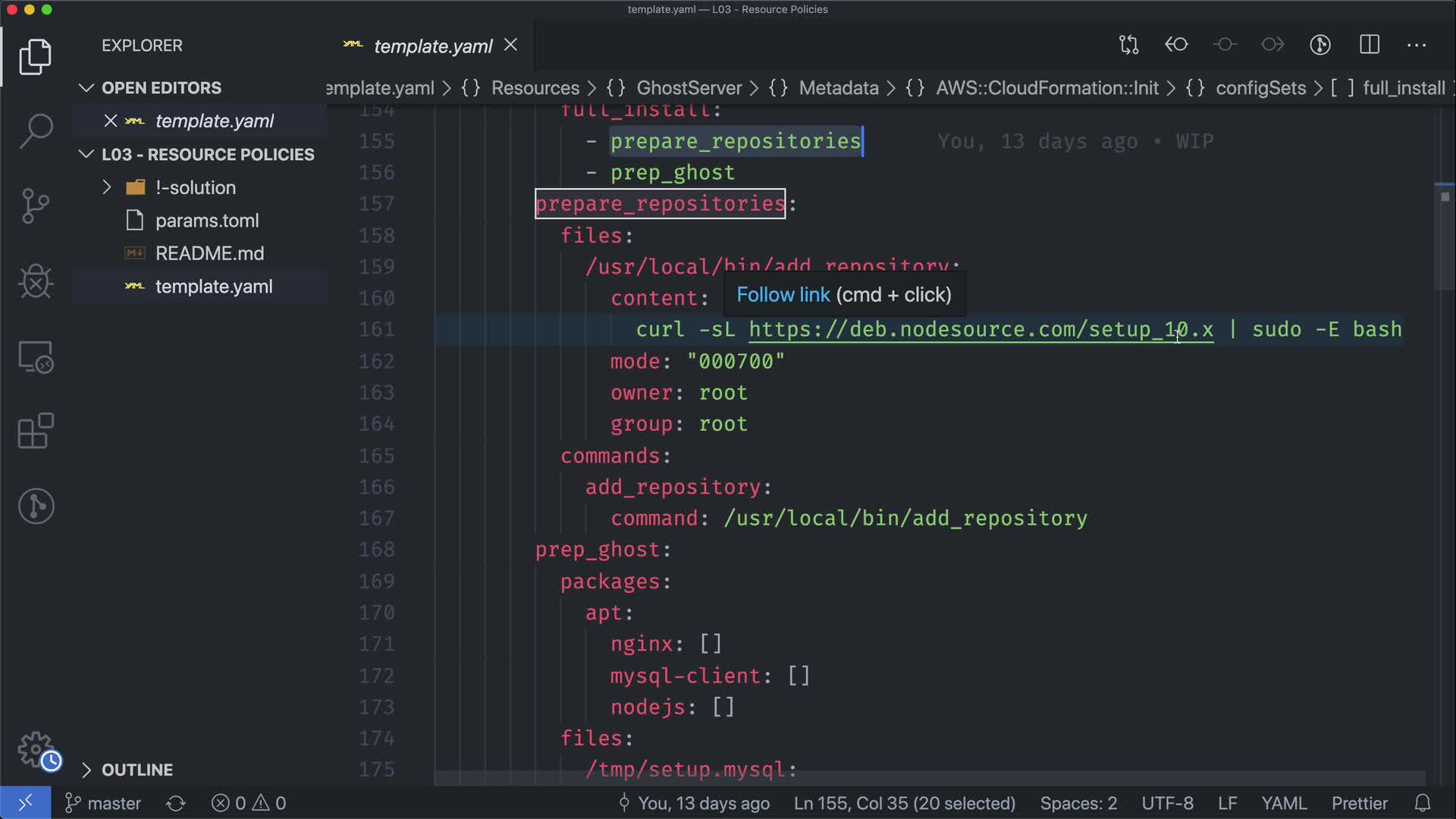Expand the !-solution folder
The width and height of the screenshot is (1456, 819).
click(107, 187)
